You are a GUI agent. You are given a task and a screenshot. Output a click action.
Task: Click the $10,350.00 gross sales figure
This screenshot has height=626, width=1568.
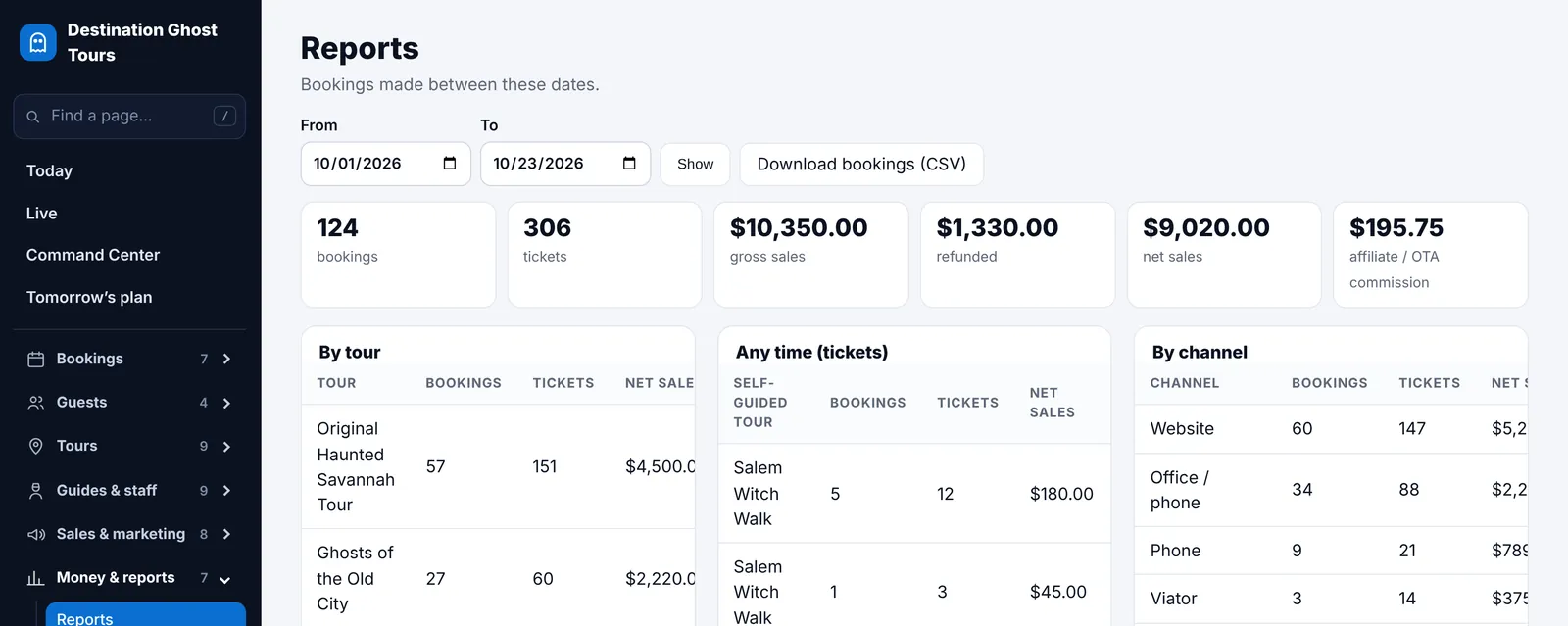click(x=799, y=228)
